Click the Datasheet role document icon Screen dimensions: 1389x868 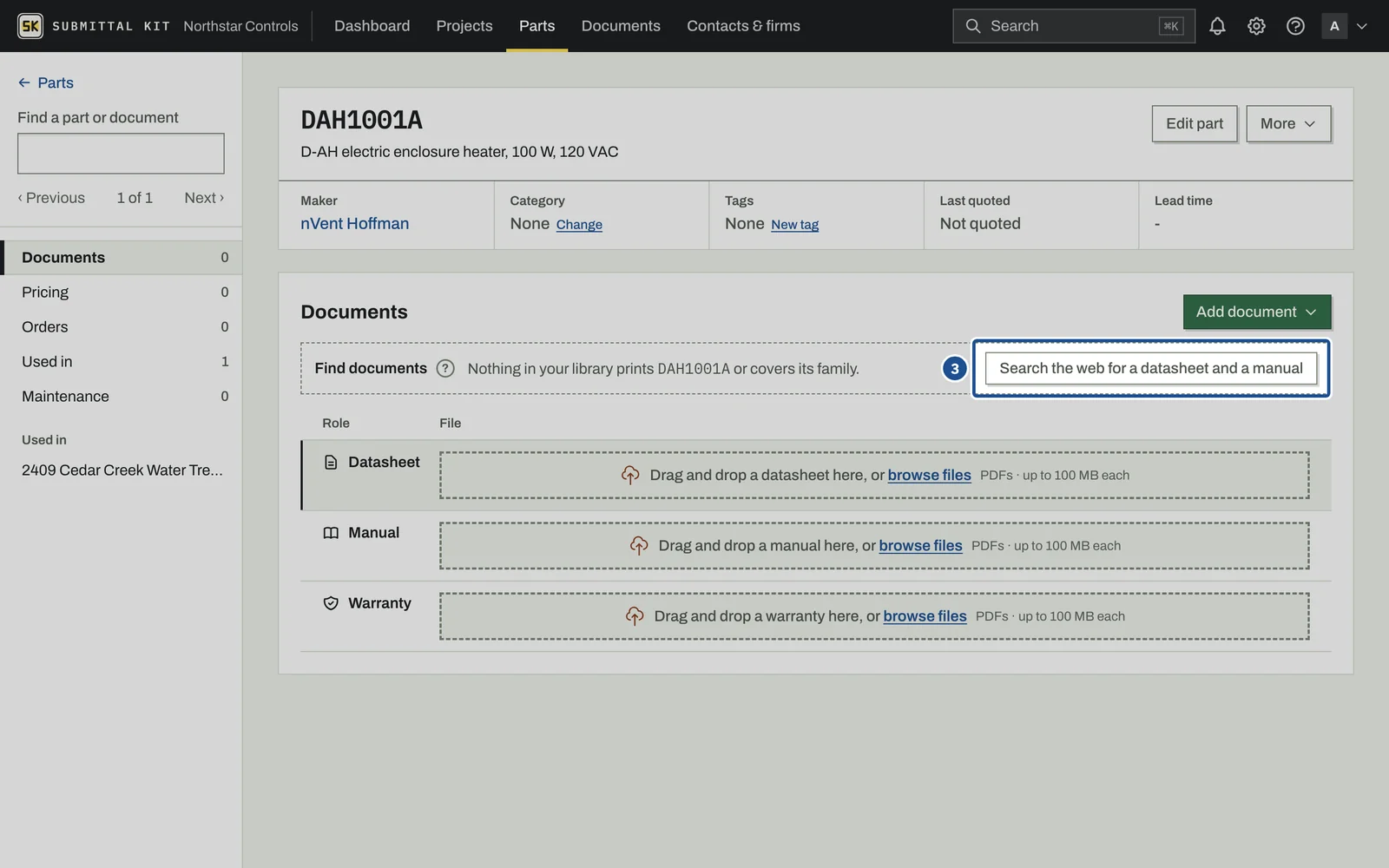[331, 463]
